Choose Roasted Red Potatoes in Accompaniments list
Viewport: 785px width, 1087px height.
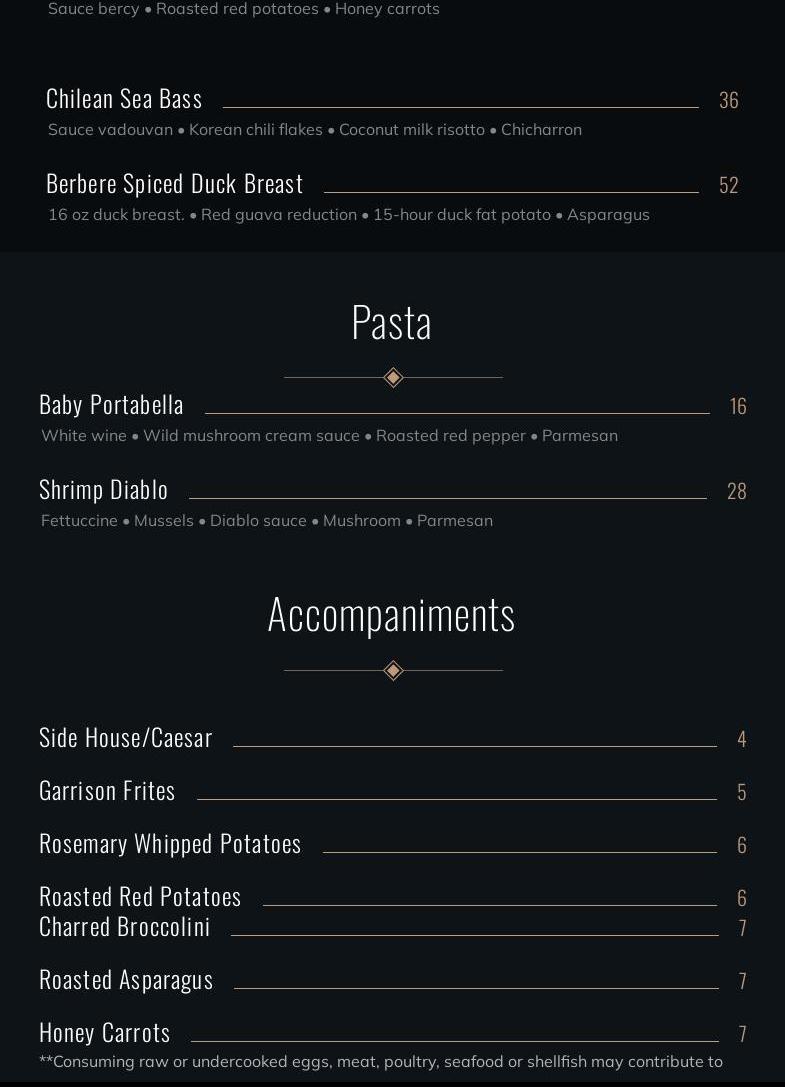[x=140, y=897]
